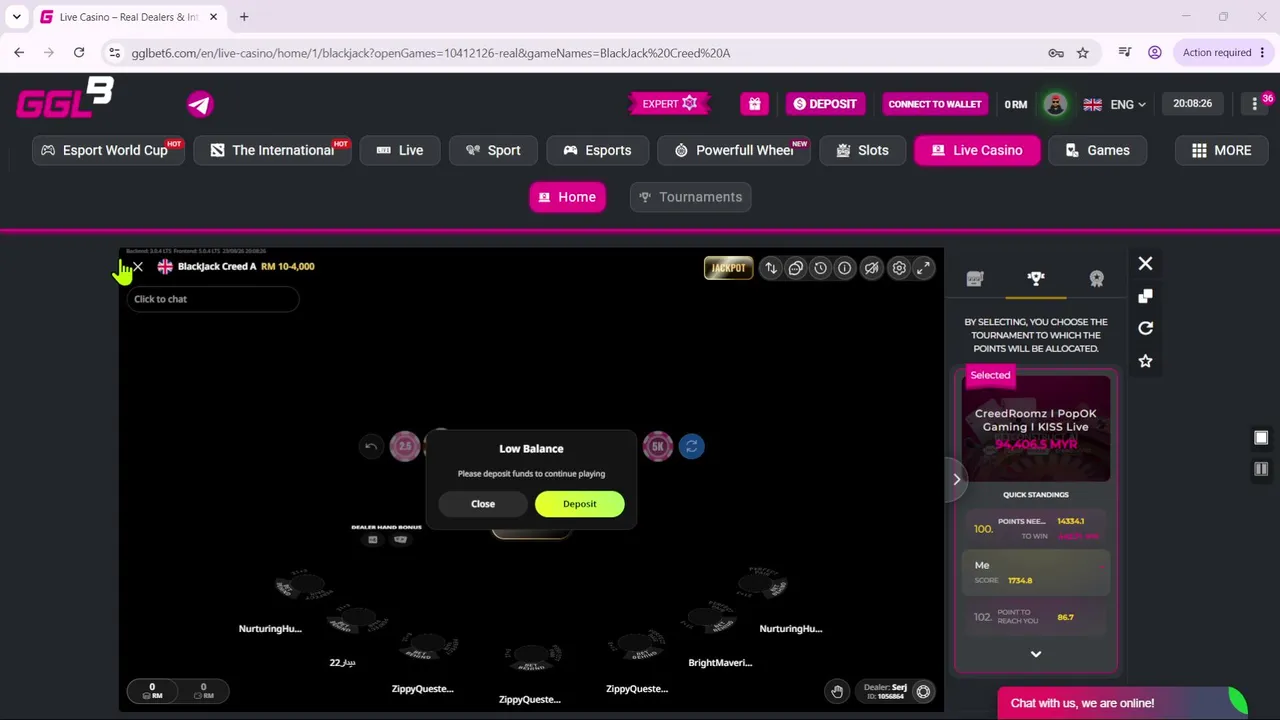Open the game settings gear icon

click(x=899, y=268)
